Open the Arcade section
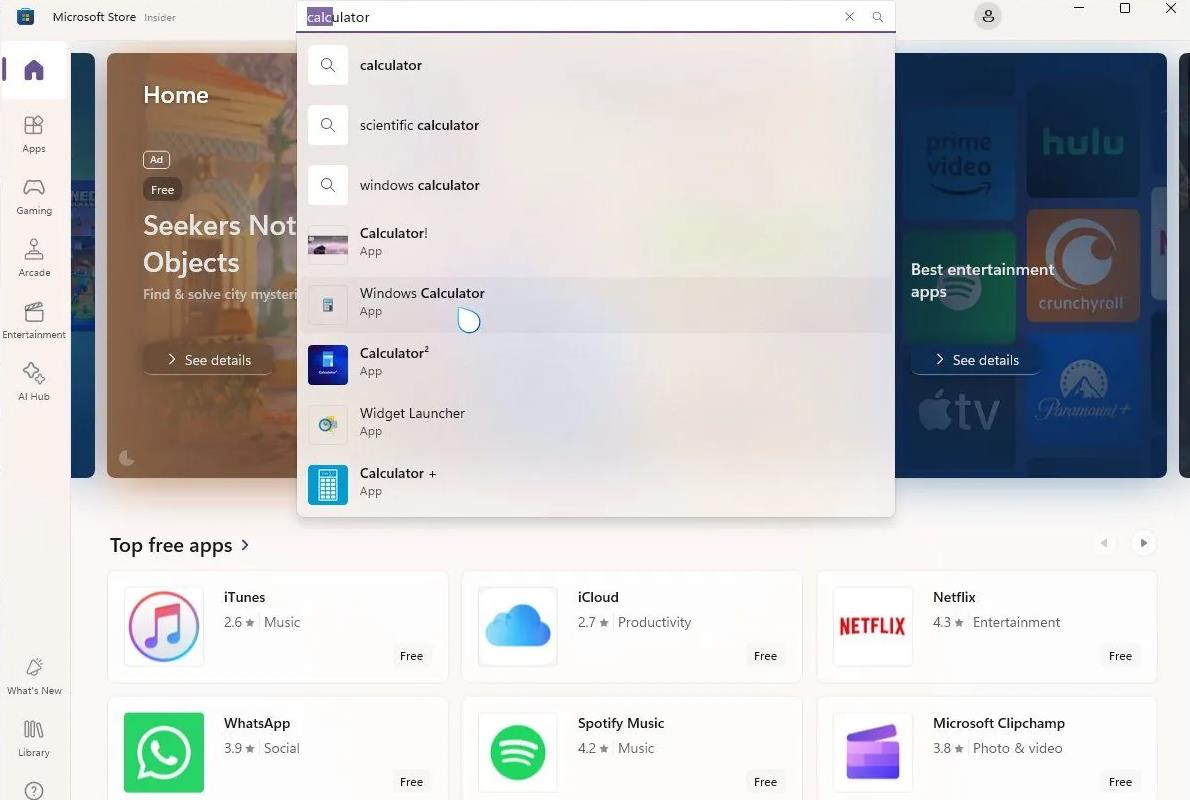Screen dimensions: 1190x800 point(34,257)
